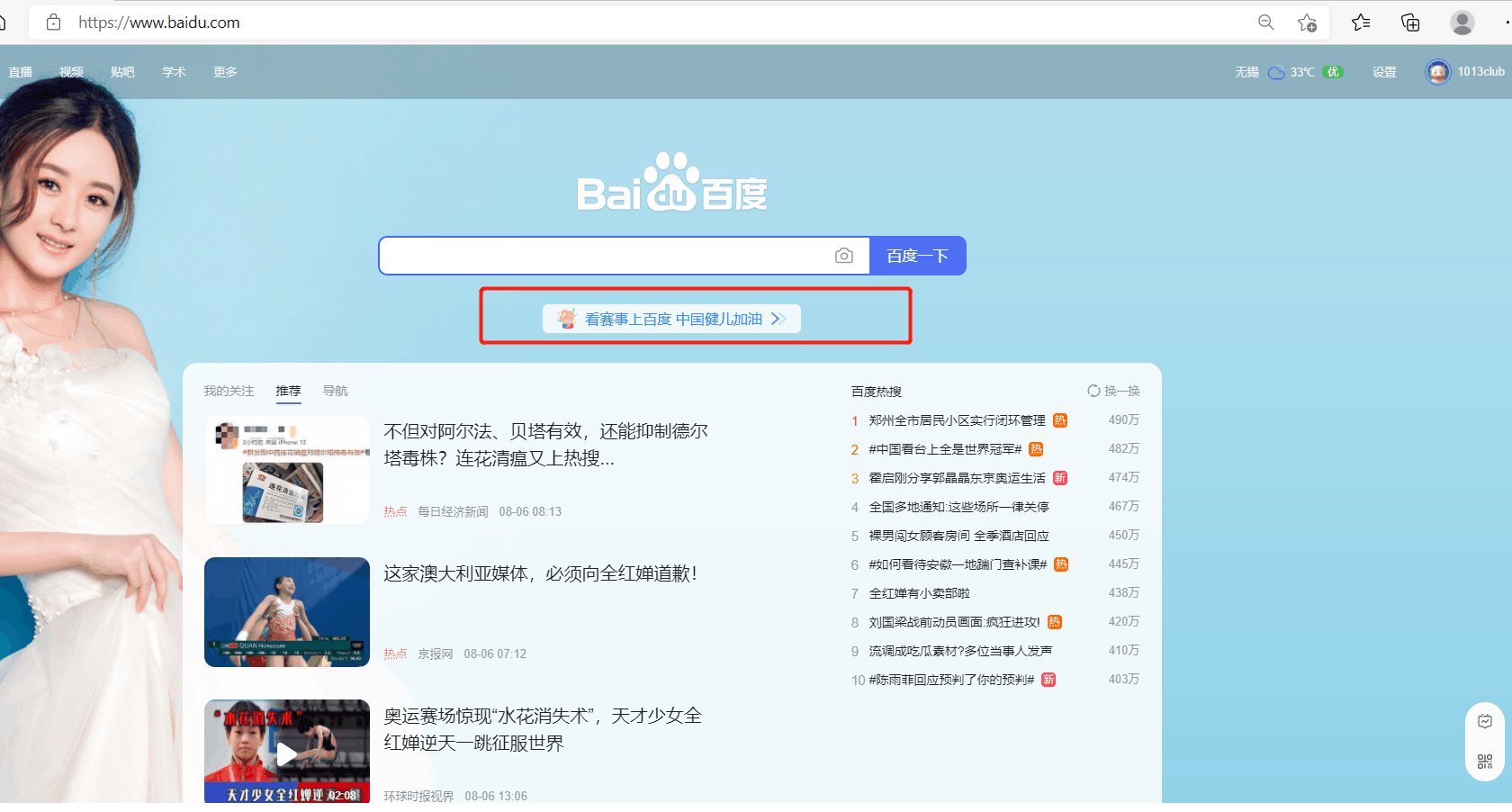The height and width of the screenshot is (812, 1512).
Task: Open 学术 in top navigation
Action: click(175, 72)
